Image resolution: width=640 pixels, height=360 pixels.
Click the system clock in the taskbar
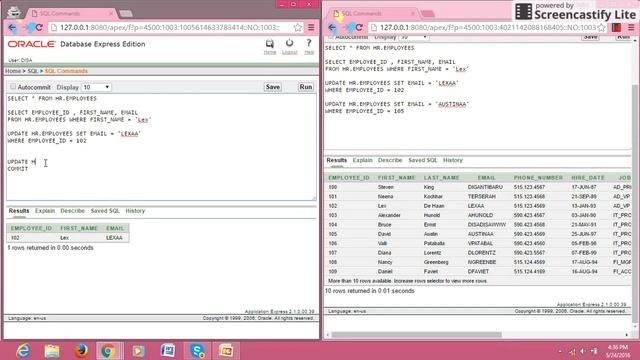pos(618,351)
